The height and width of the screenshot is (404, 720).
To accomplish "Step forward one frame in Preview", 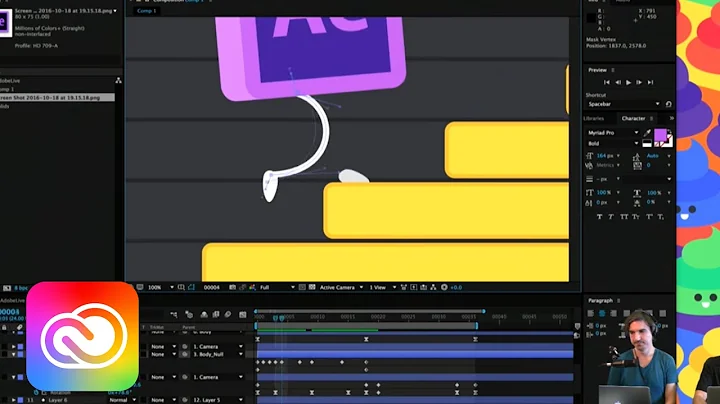I will pyautogui.click(x=639, y=82).
